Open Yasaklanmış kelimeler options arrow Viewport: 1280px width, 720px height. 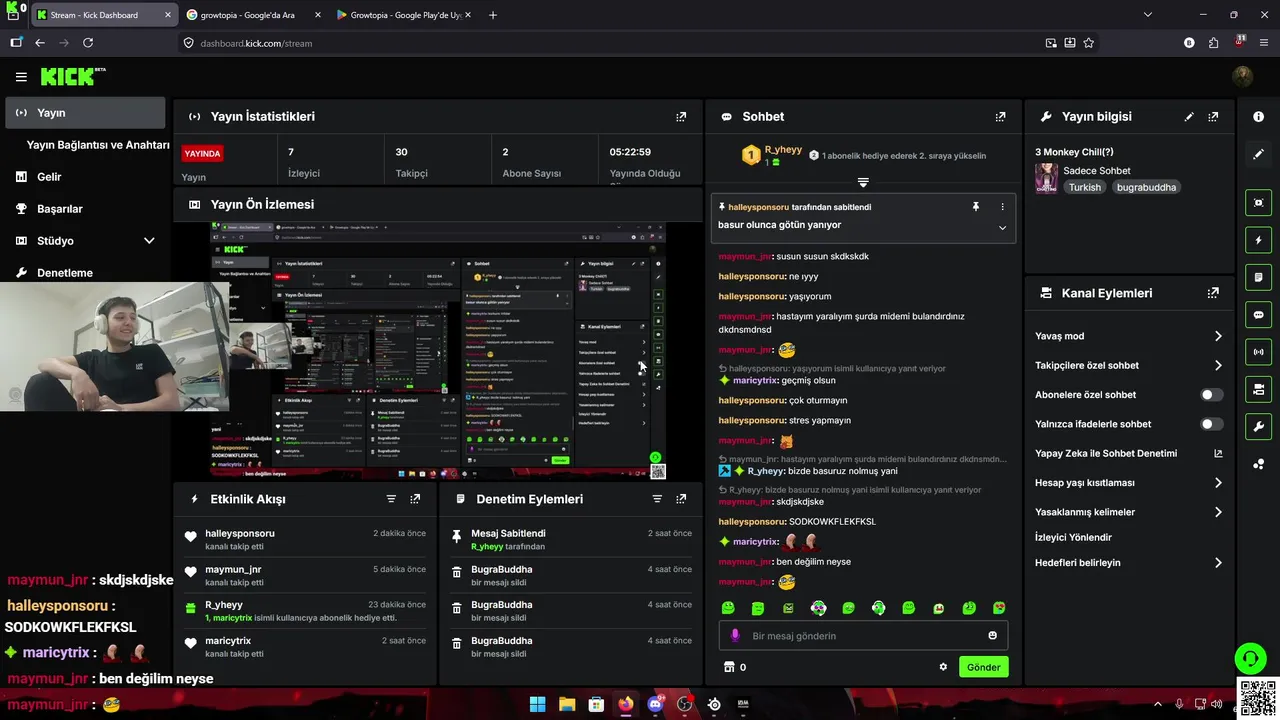click(1218, 512)
